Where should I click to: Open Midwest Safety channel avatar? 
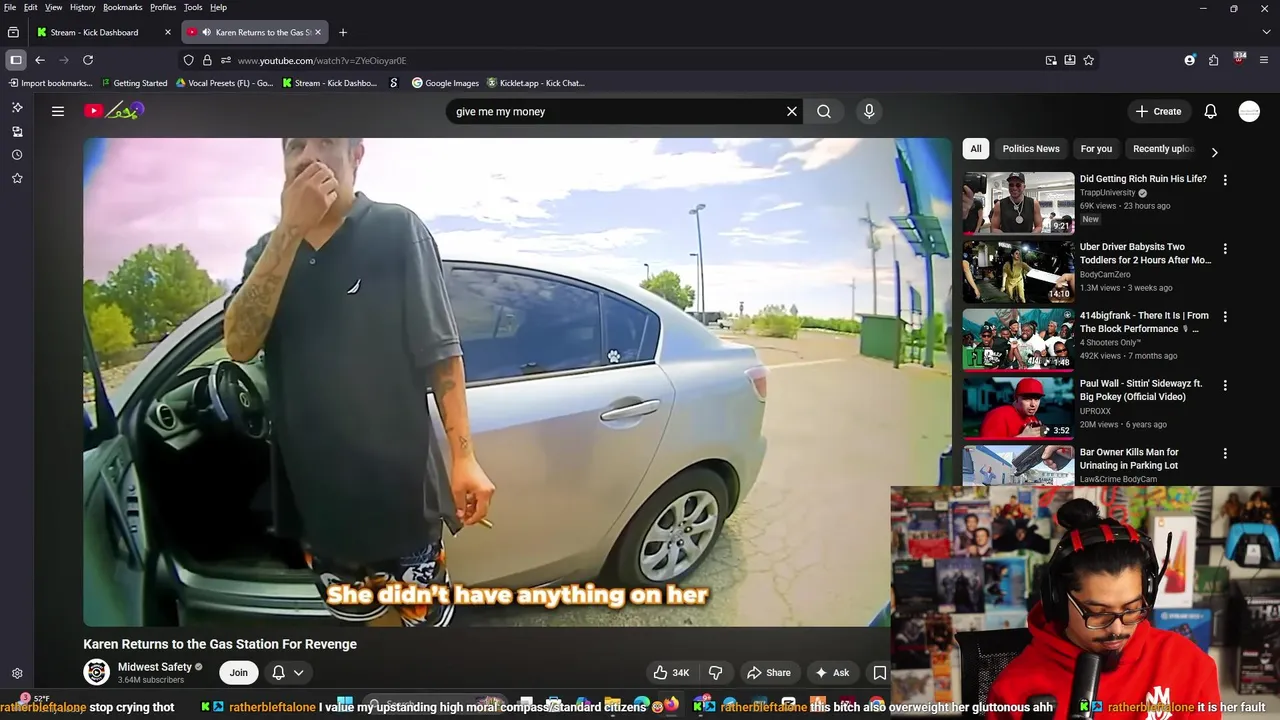tap(97, 672)
